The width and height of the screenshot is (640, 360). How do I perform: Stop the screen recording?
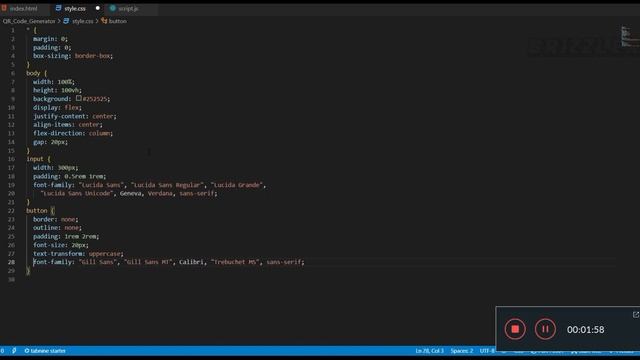pyautogui.click(x=515, y=329)
